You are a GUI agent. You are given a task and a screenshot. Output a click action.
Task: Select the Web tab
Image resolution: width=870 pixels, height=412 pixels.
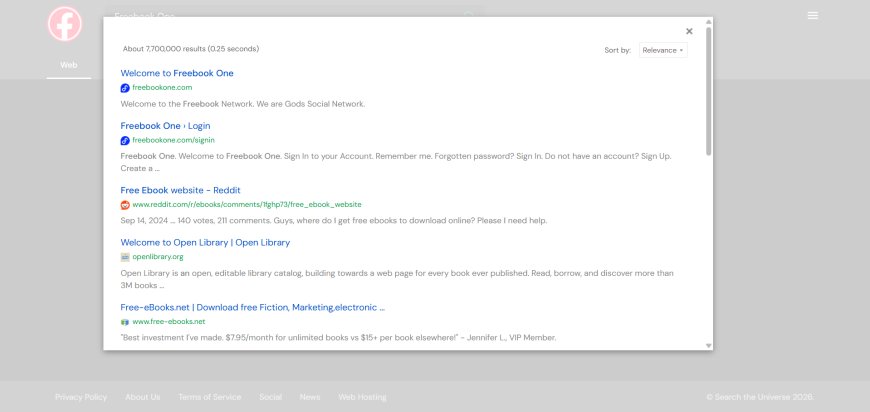pyautogui.click(x=69, y=65)
